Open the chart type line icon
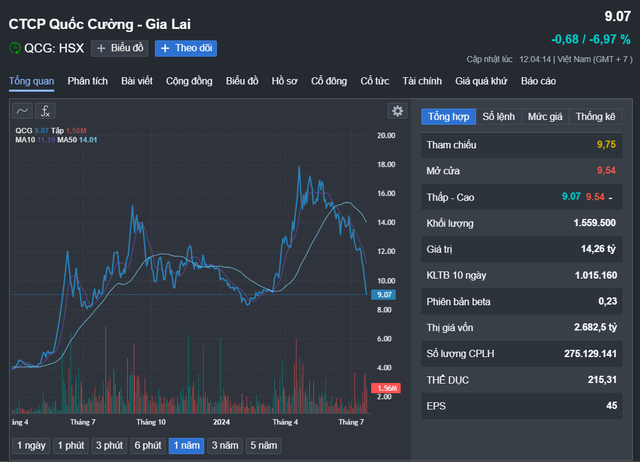This screenshot has width=640, height=462. click(23, 111)
